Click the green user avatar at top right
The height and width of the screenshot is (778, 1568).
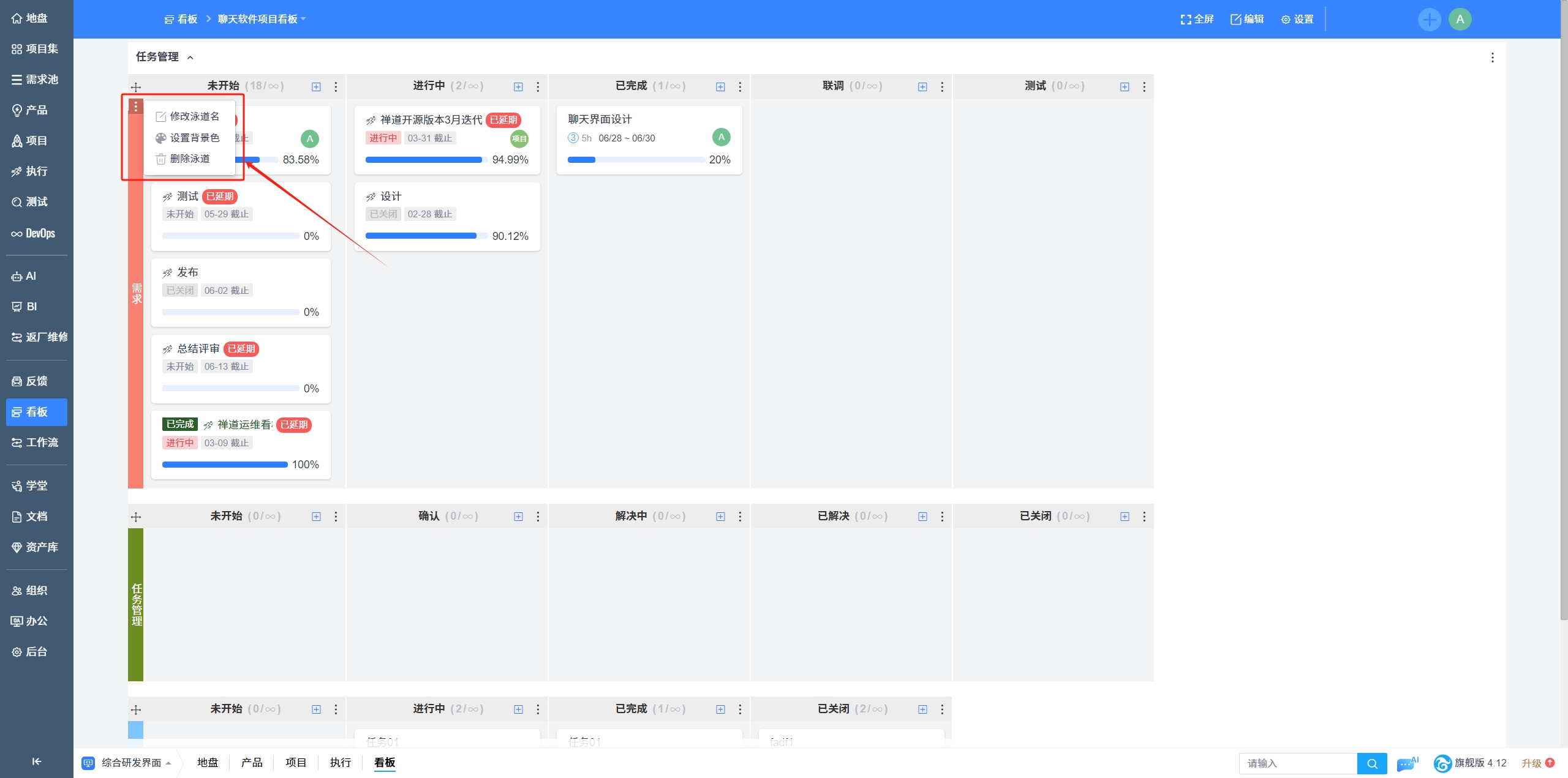[x=1460, y=20]
